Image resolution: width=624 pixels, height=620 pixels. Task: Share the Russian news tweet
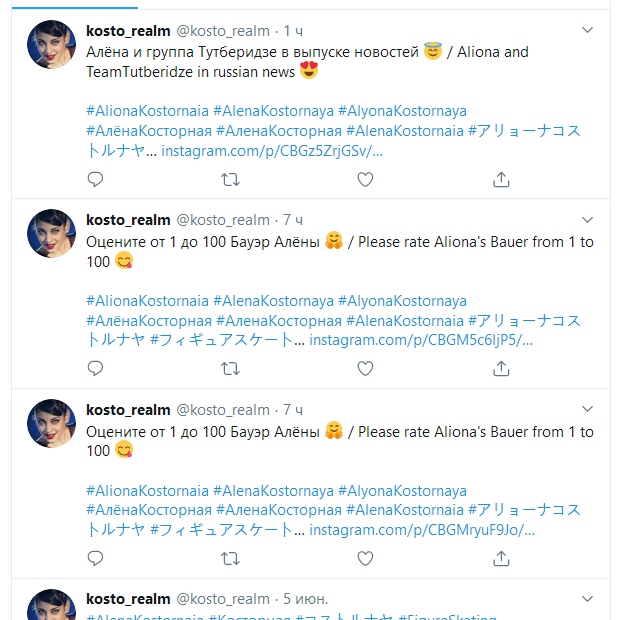501,179
